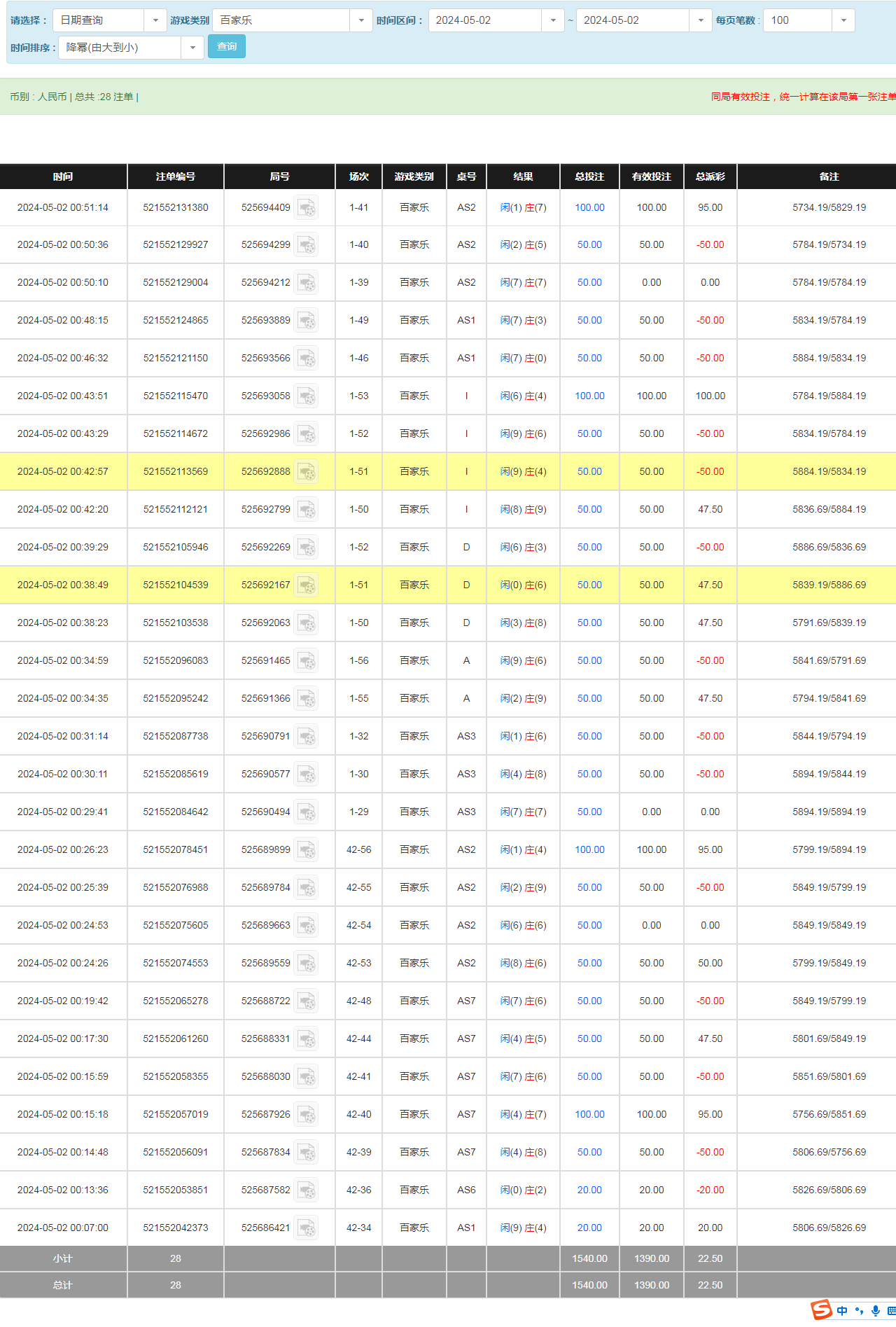The width and height of the screenshot is (896, 1327).
Task: Click replay icon for round 525690791
Action: (306, 737)
